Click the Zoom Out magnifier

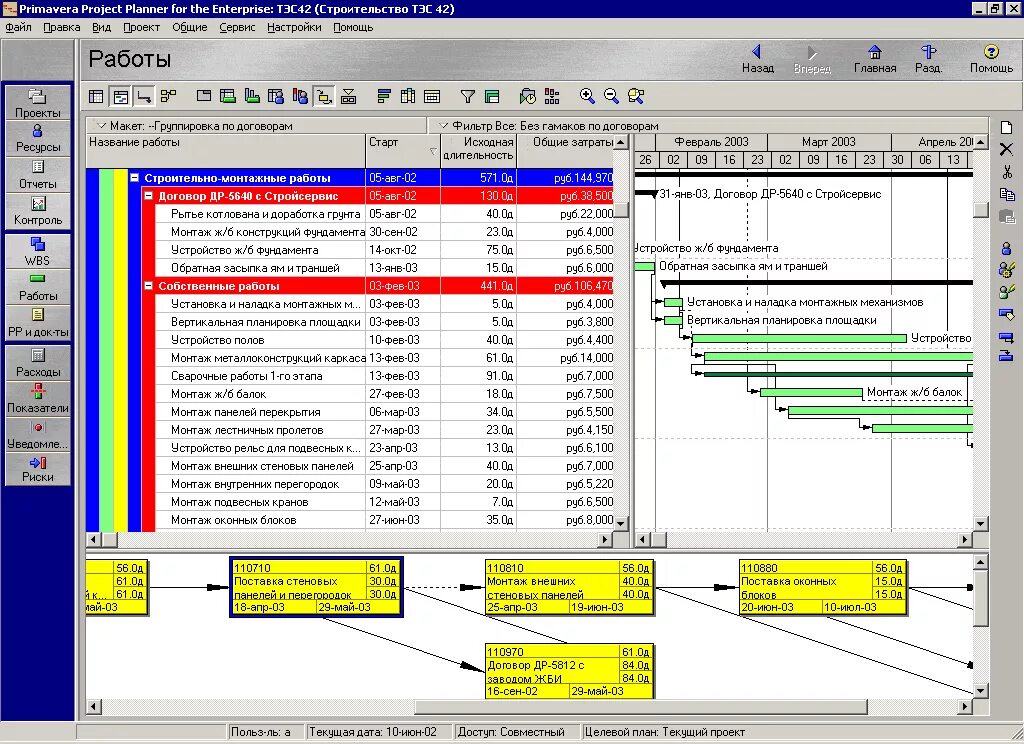[x=611, y=97]
